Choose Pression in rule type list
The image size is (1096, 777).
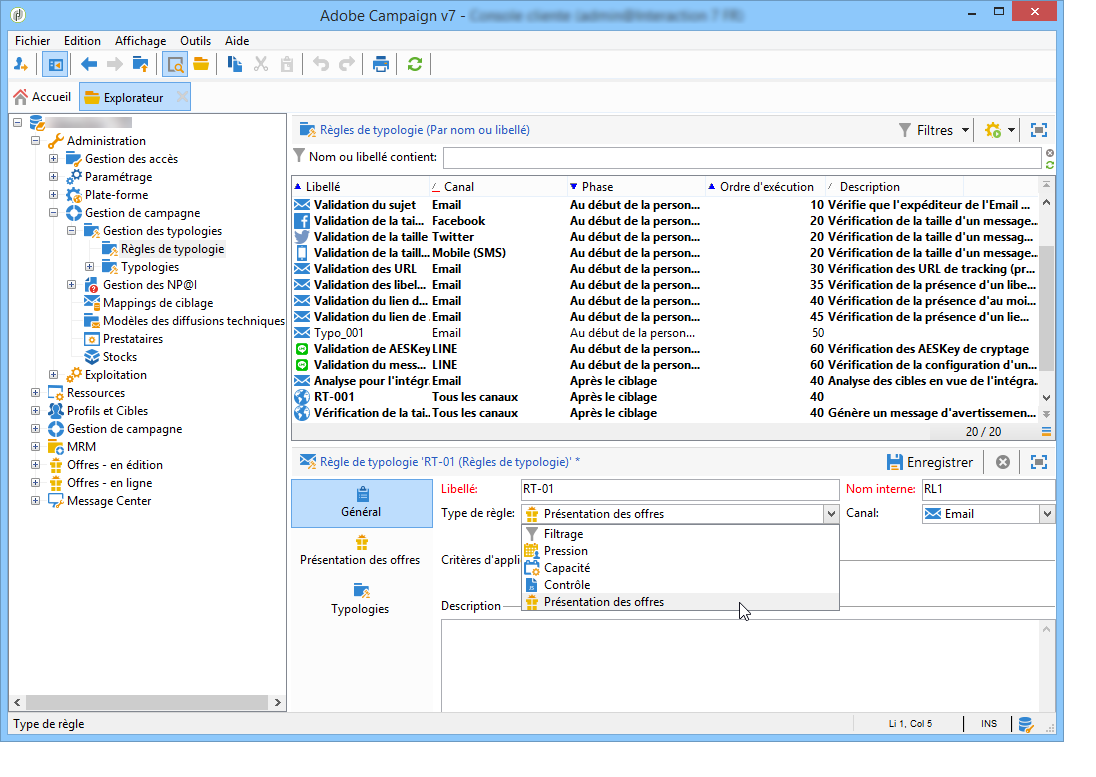[x=680, y=551]
